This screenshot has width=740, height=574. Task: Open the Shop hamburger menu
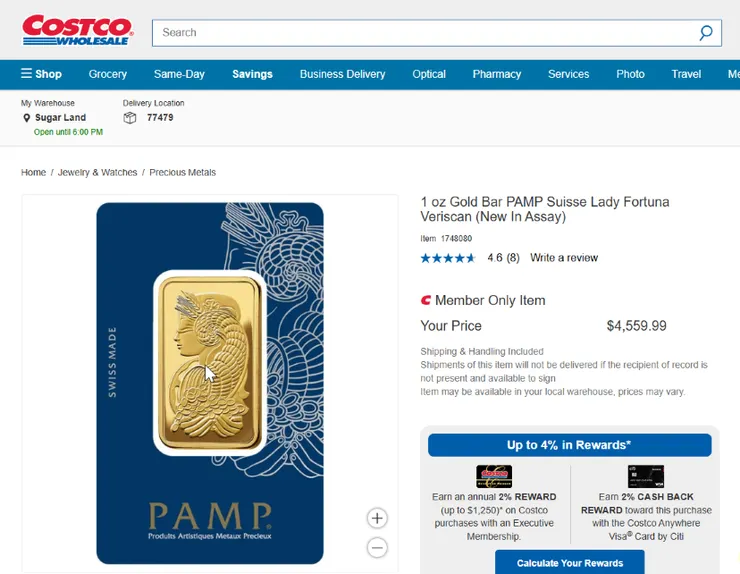[41, 74]
